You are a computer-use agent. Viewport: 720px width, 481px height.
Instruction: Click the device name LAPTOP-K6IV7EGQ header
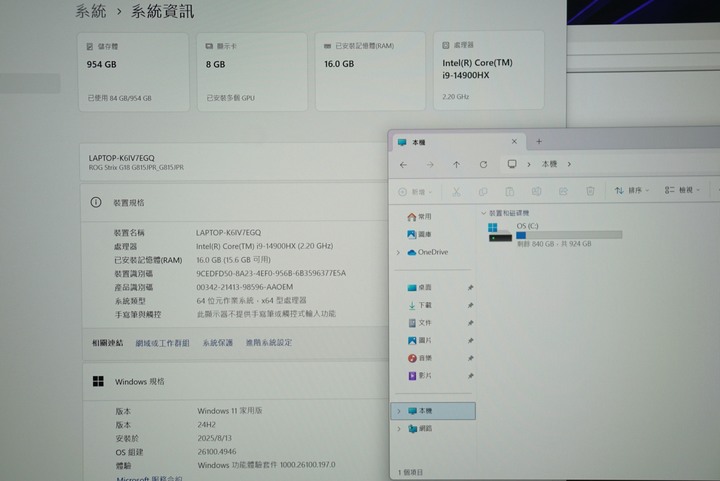(x=122, y=158)
